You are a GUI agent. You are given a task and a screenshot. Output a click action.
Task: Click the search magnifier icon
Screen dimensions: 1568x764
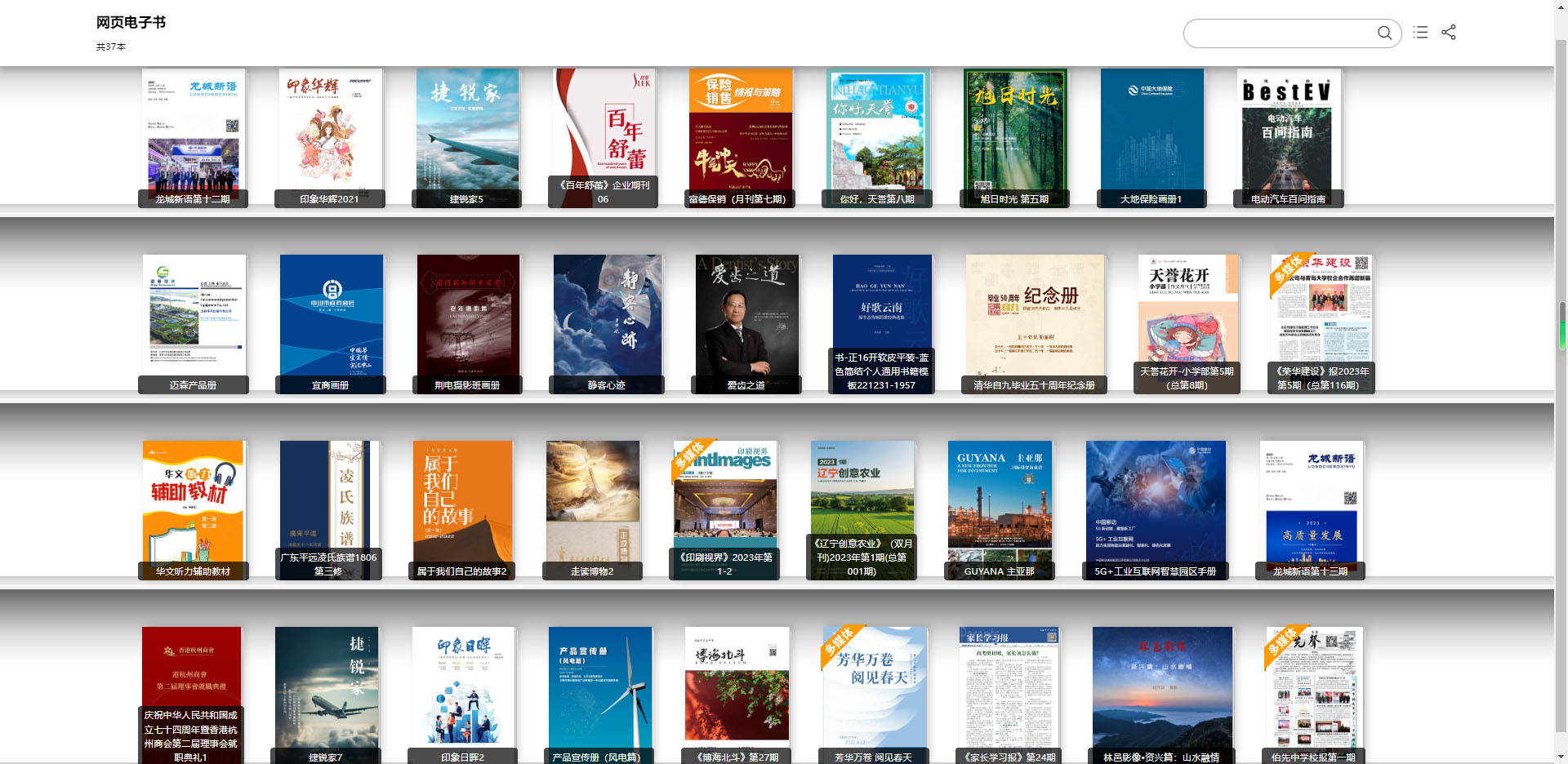pyautogui.click(x=1384, y=33)
